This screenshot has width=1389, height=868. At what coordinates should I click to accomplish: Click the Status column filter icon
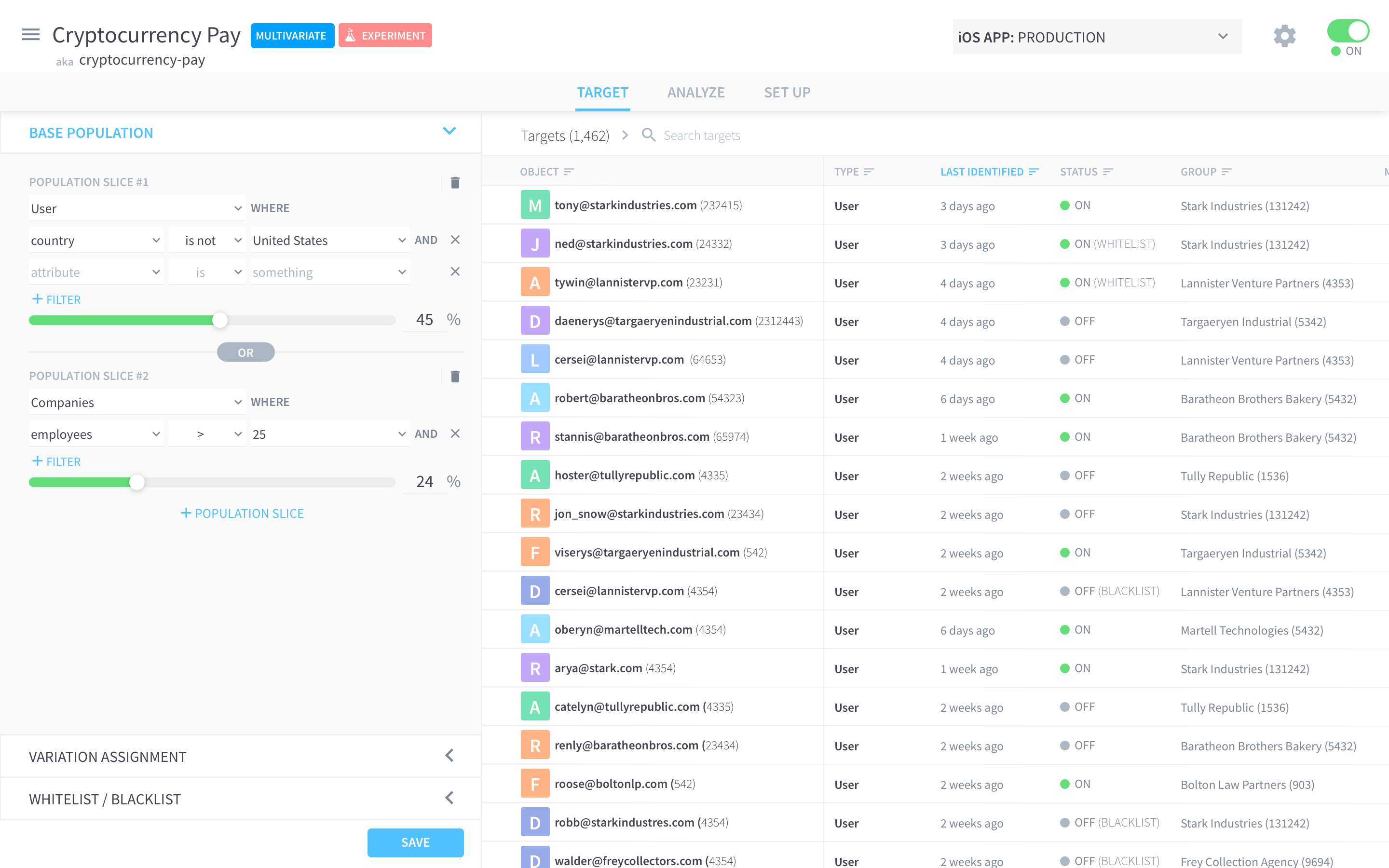1108,172
